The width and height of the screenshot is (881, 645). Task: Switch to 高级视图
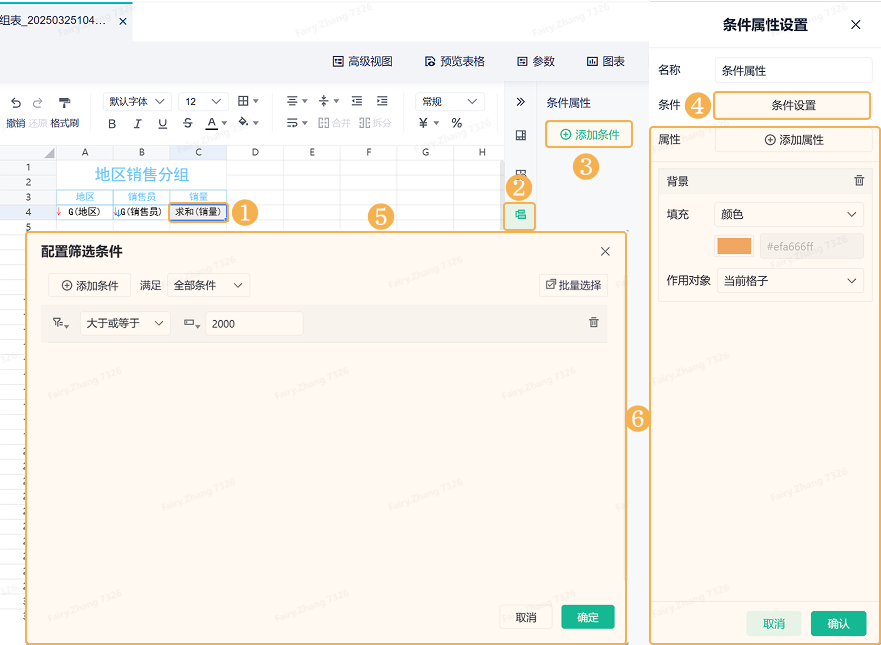362,62
